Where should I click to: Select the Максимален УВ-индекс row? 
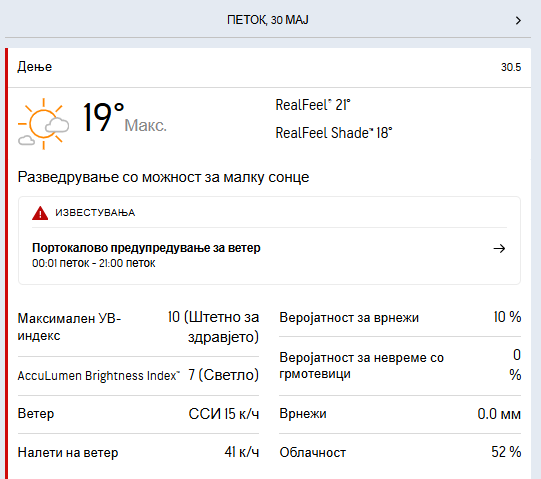pos(138,327)
